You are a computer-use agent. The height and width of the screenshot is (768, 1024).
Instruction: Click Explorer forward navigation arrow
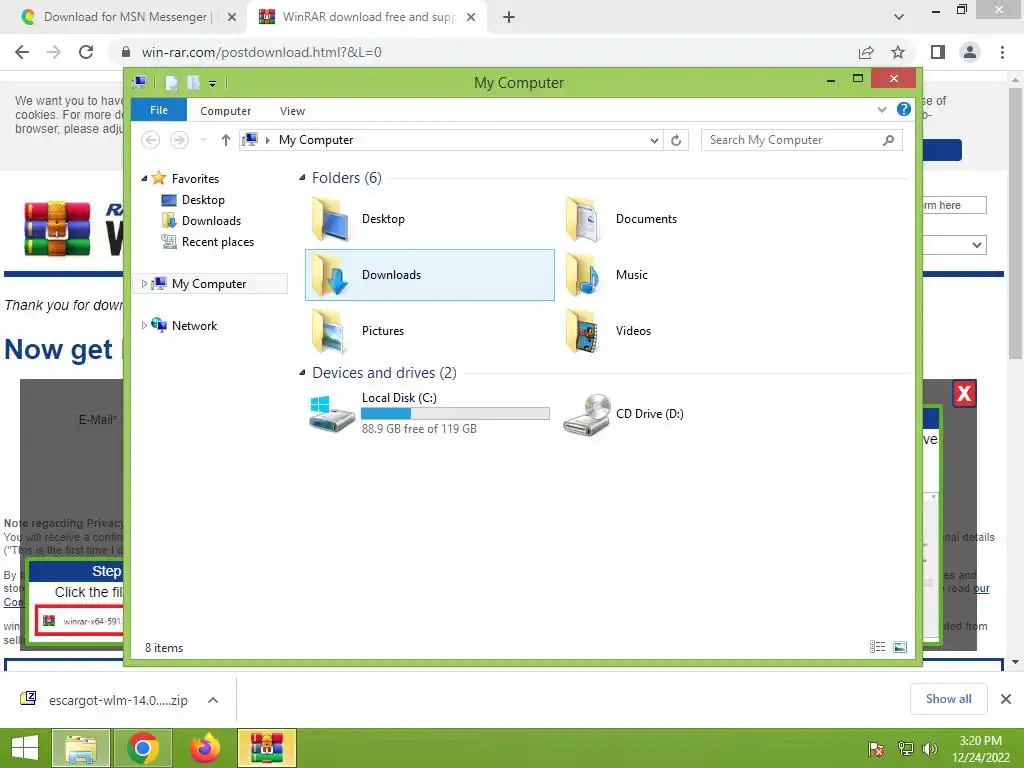tap(179, 140)
